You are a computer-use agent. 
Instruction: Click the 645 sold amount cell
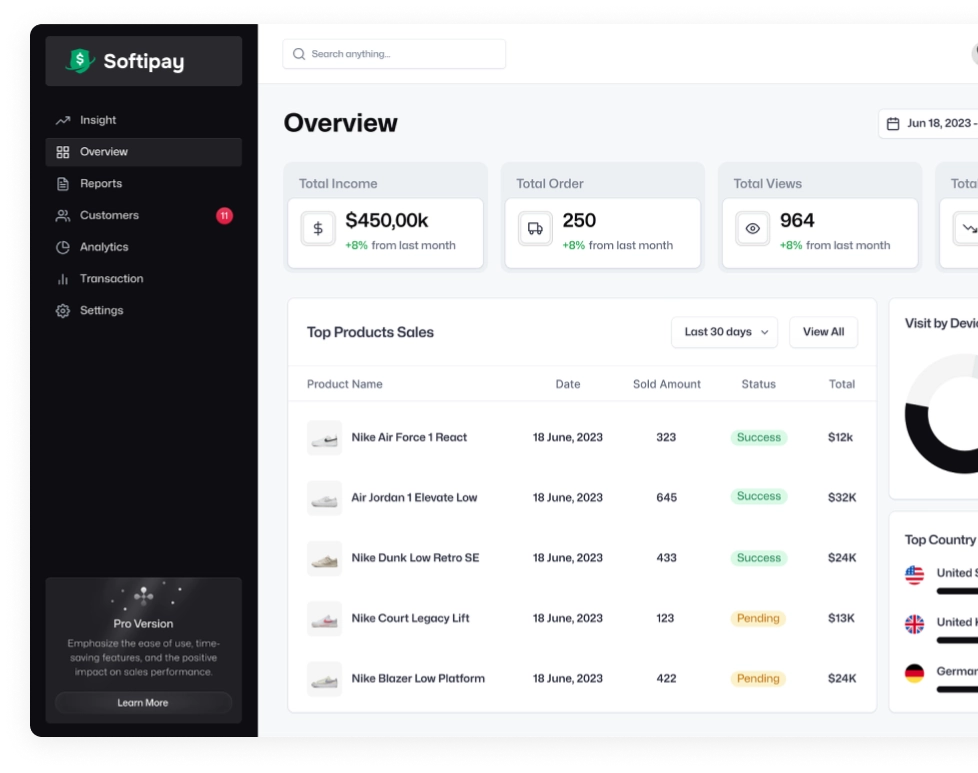[666, 498]
